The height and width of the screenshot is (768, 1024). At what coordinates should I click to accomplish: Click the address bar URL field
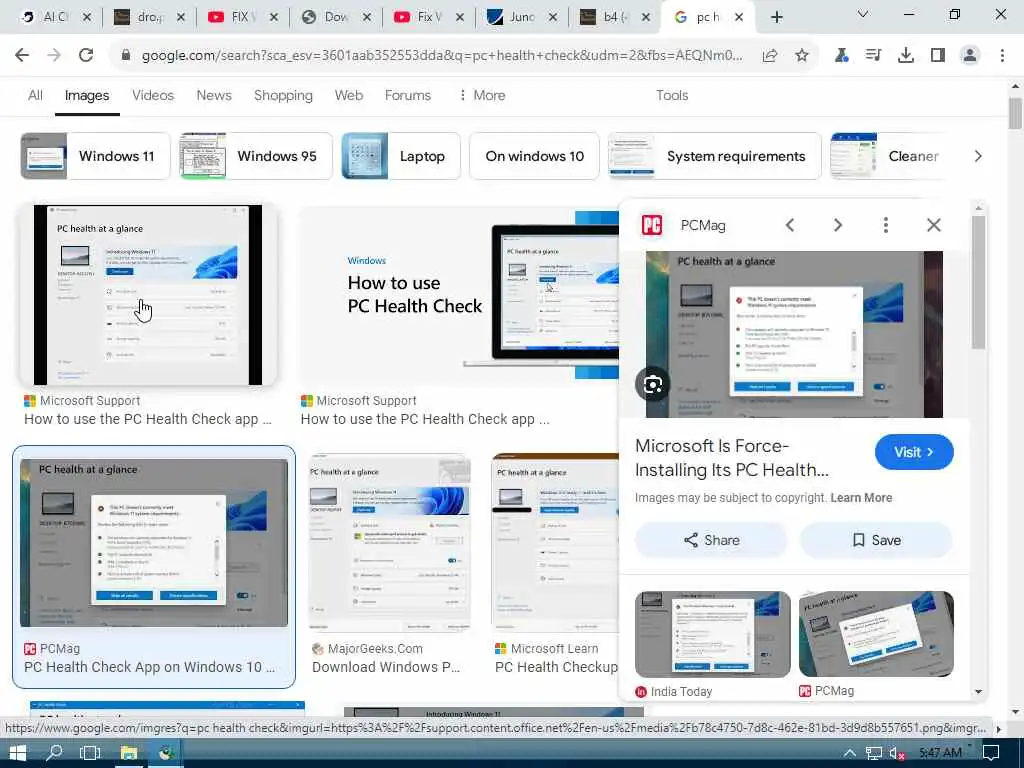(x=441, y=56)
